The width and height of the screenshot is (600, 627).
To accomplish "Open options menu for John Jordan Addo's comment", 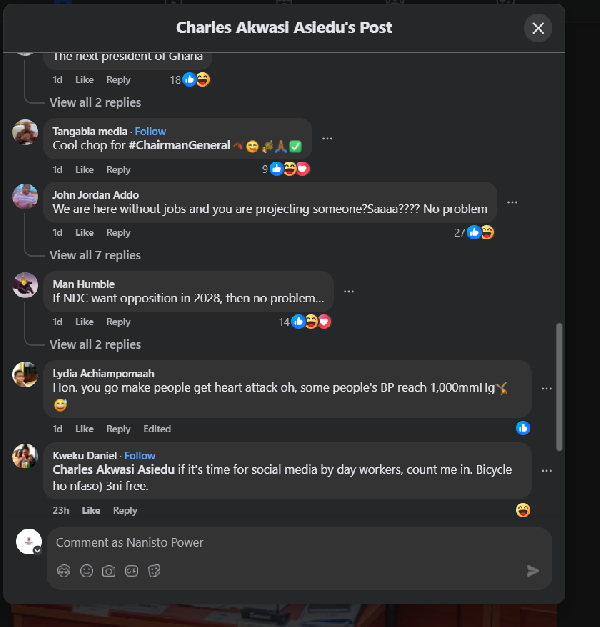I will (x=512, y=201).
